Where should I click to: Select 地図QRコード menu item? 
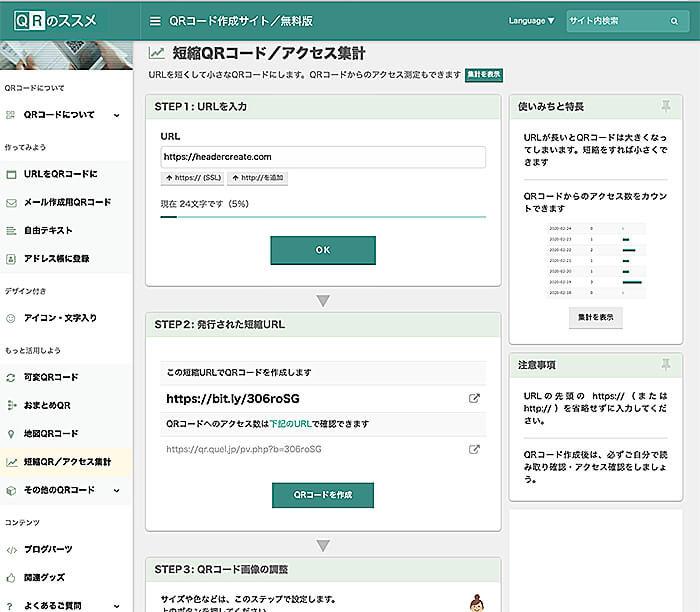click(66, 433)
